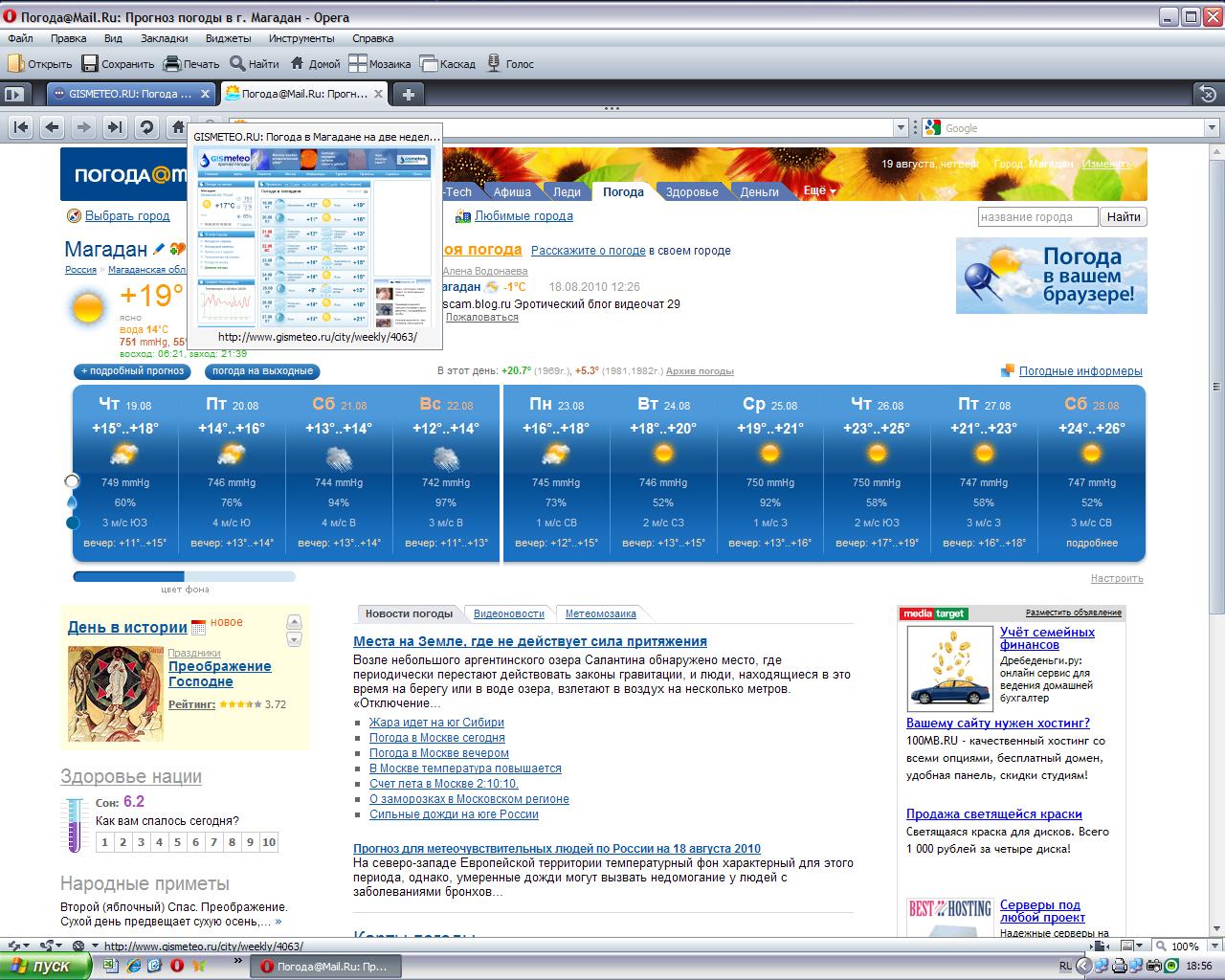Open a new tab with plus button
The image size is (1225, 980).
pos(408,94)
